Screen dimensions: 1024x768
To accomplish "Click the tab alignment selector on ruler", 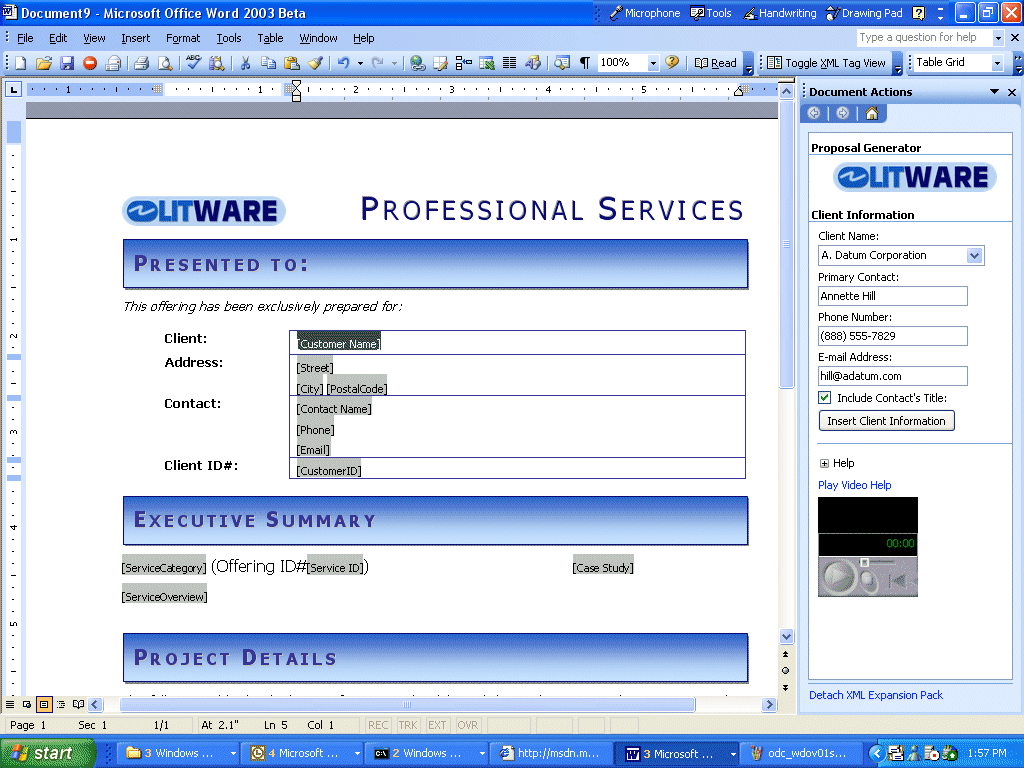I will tap(13, 89).
